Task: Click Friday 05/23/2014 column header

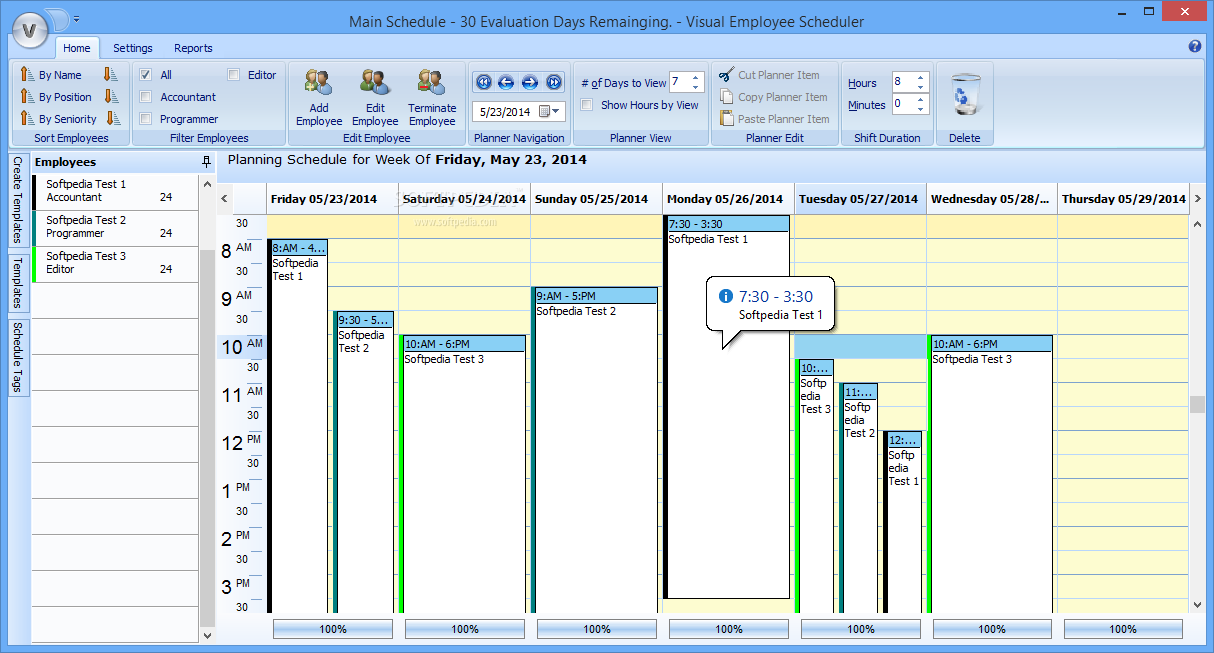Action: tap(332, 199)
